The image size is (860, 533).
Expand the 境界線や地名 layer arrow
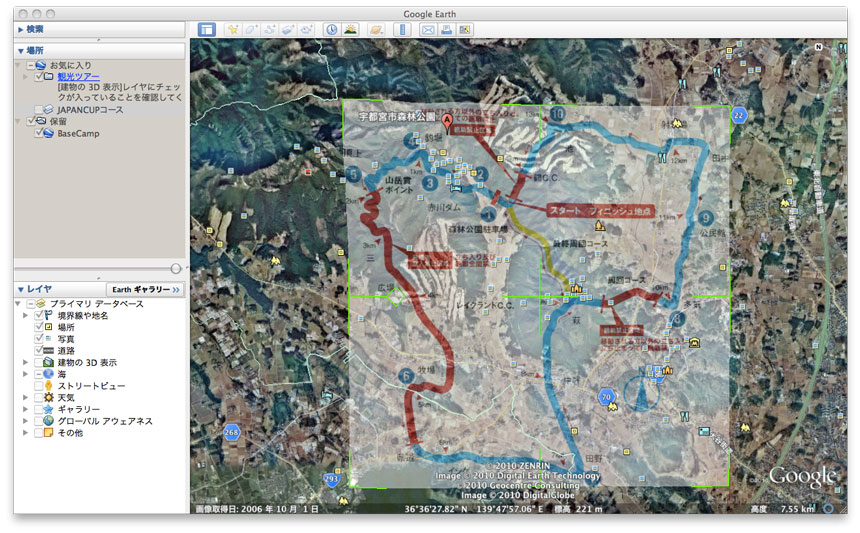coord(25,315)
